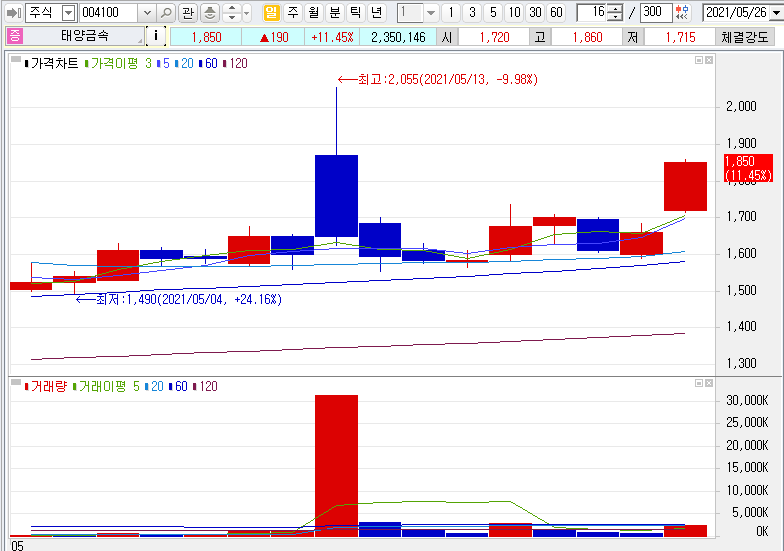Screen dimensions: 784x551
Task: Switch to 년 yearly chart period
Action: click(376, 12)
